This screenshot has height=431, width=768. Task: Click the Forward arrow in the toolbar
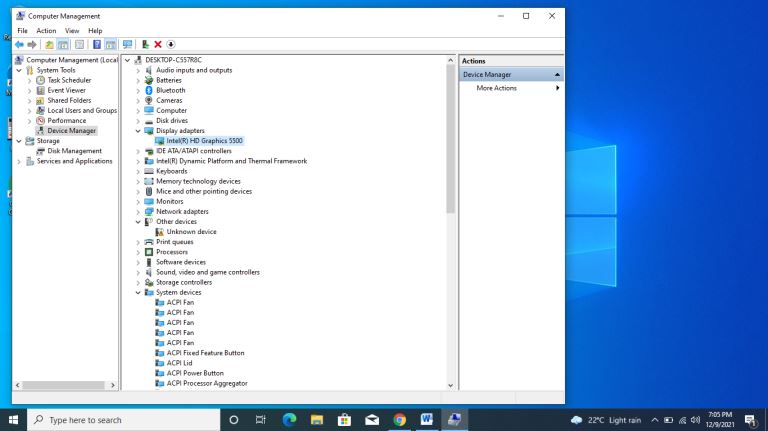coord(32,45)
